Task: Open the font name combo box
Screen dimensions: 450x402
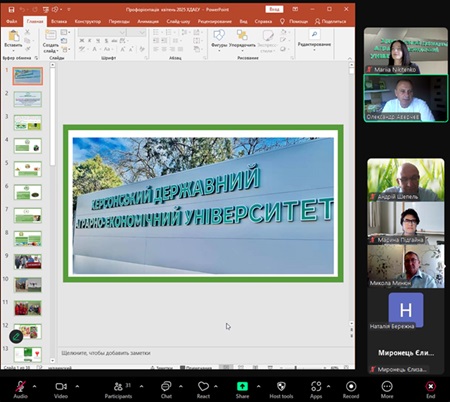Action: (102, 32)
